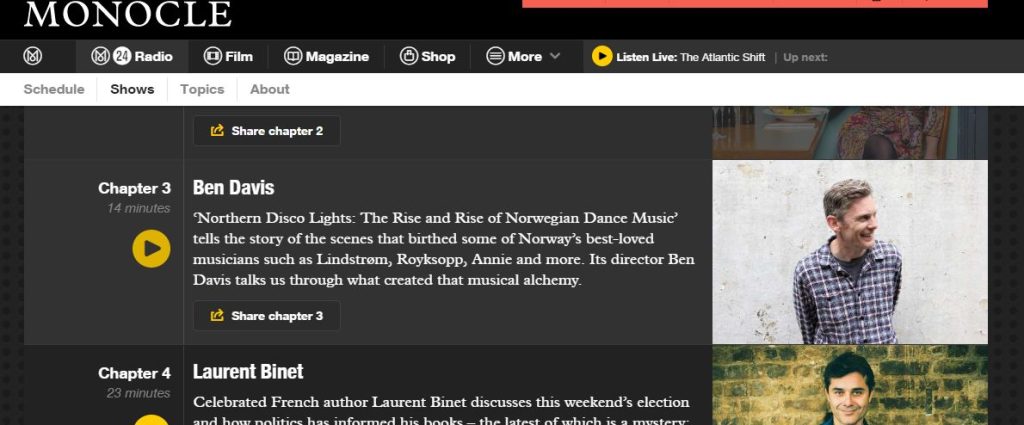Image resolution: width=1024 pixels, height=425 pixels.
Task: Play Chapter 4 Laurent Binet audio
Action: (152, 419)
